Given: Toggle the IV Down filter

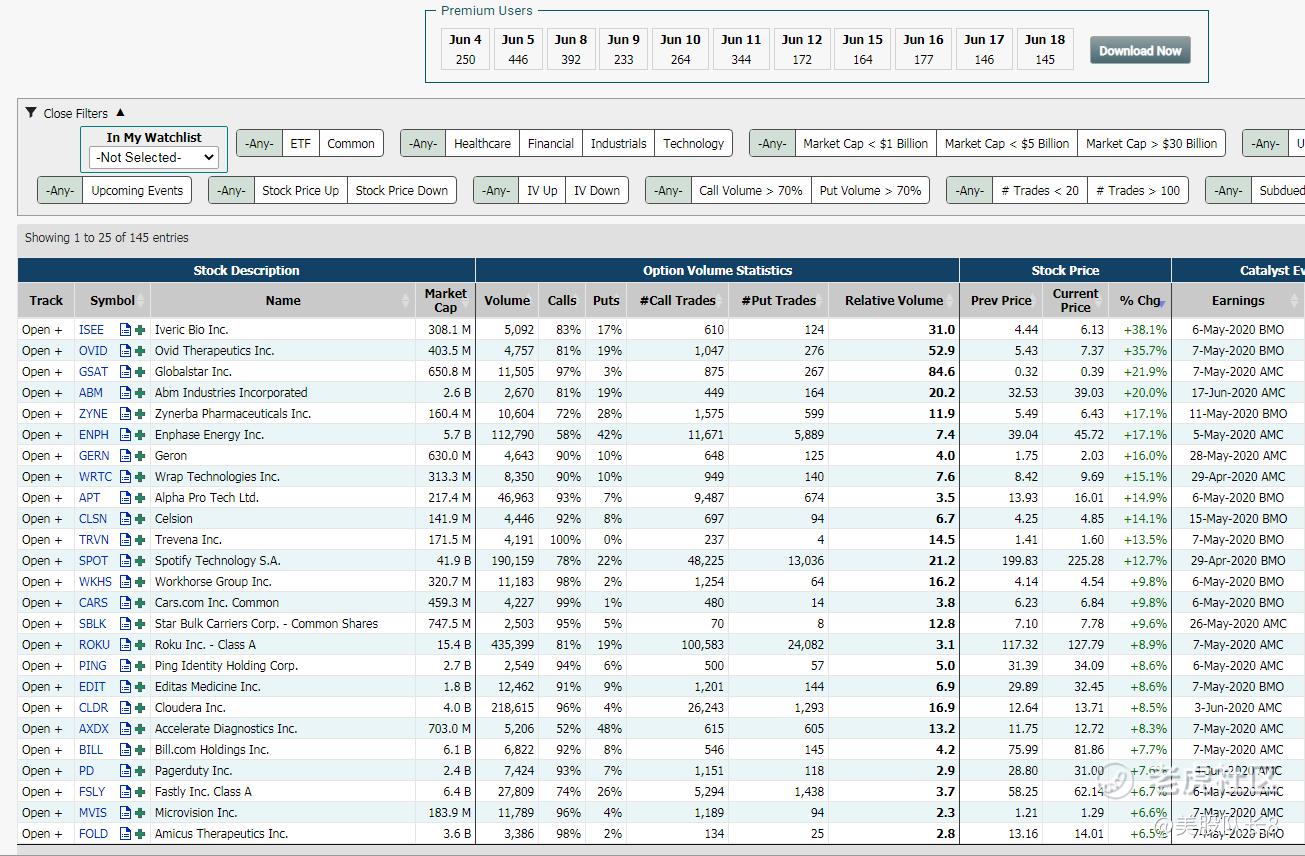Looking at the screenshot, I should 597,191.
